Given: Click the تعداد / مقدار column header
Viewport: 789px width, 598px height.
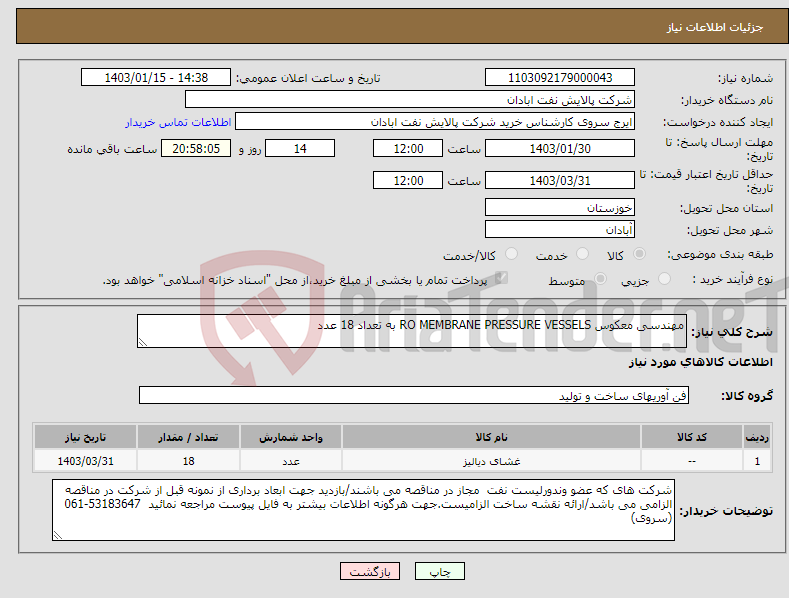Looking at the screenshot, I should click(188, 437).
